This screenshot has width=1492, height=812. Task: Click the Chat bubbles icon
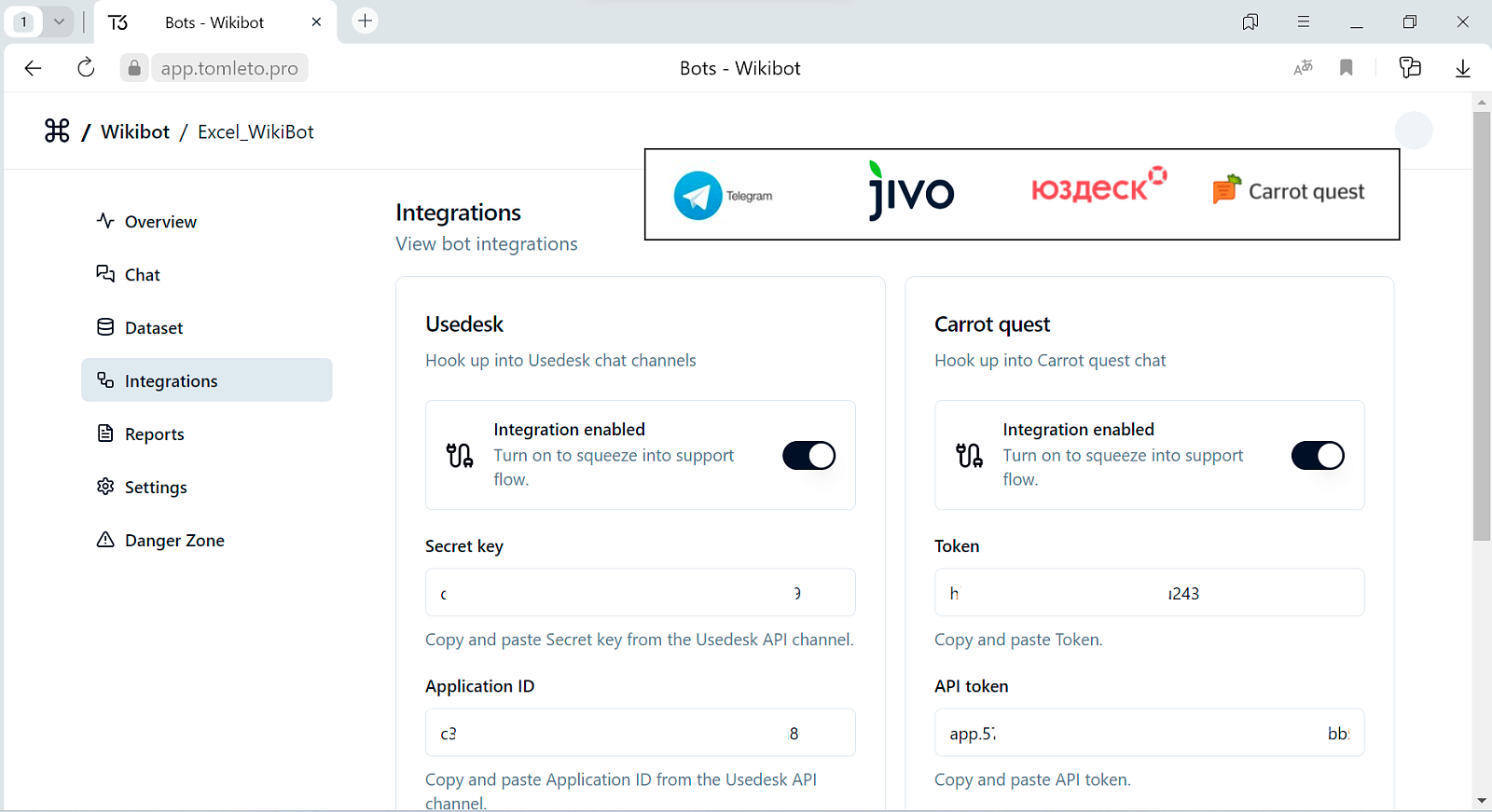coord(105,273)
